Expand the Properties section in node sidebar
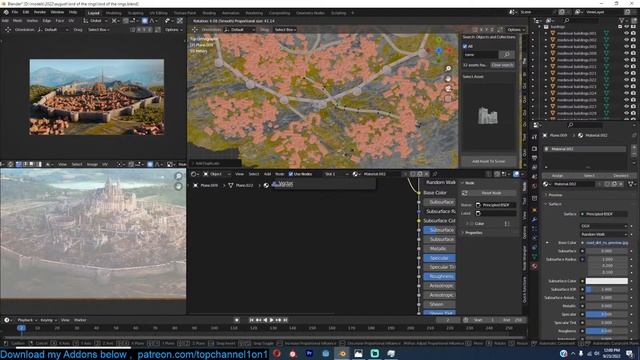640x360 pixels. tap(473, 233)
